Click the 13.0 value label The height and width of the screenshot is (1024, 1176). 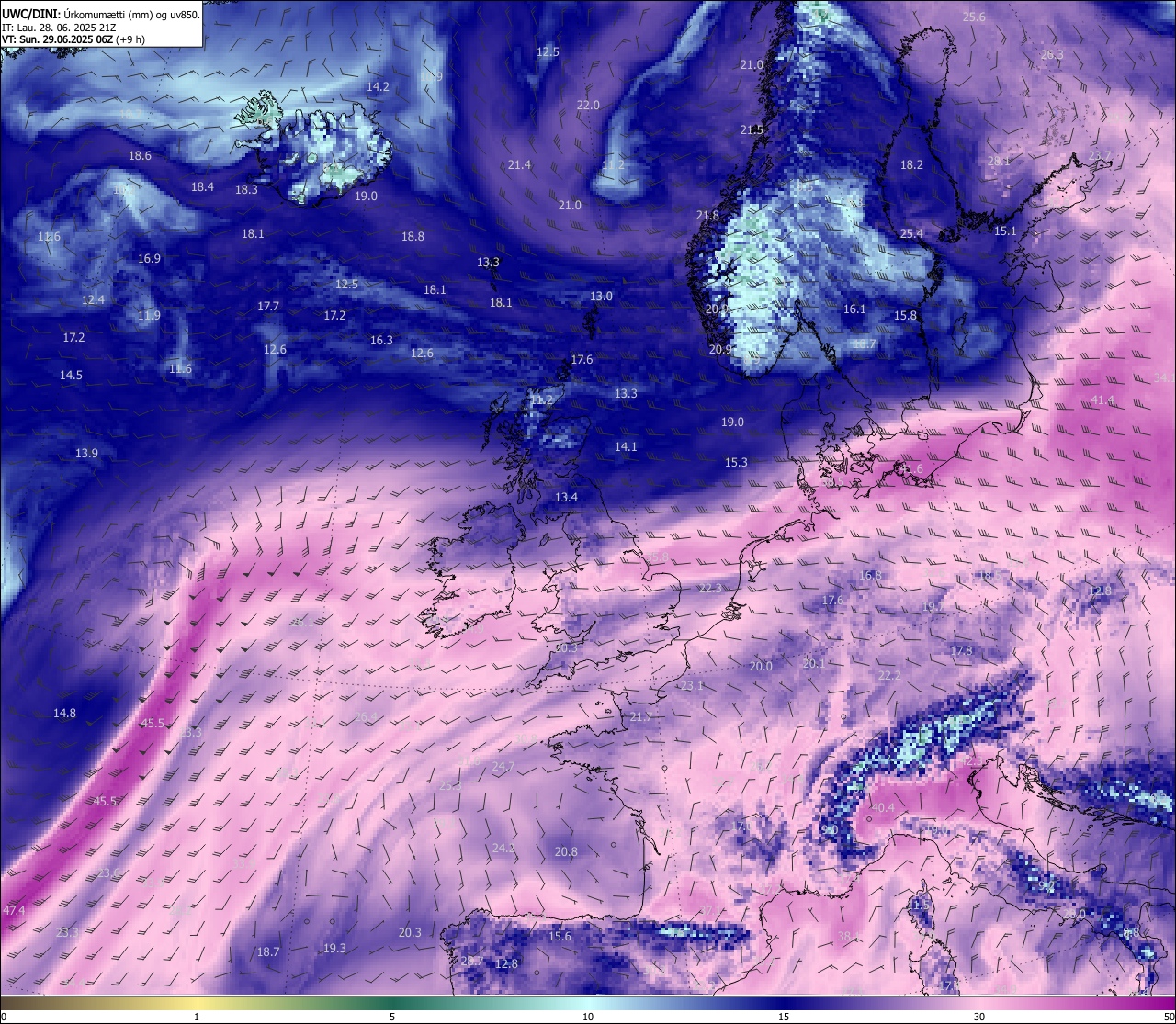[601, 297]
